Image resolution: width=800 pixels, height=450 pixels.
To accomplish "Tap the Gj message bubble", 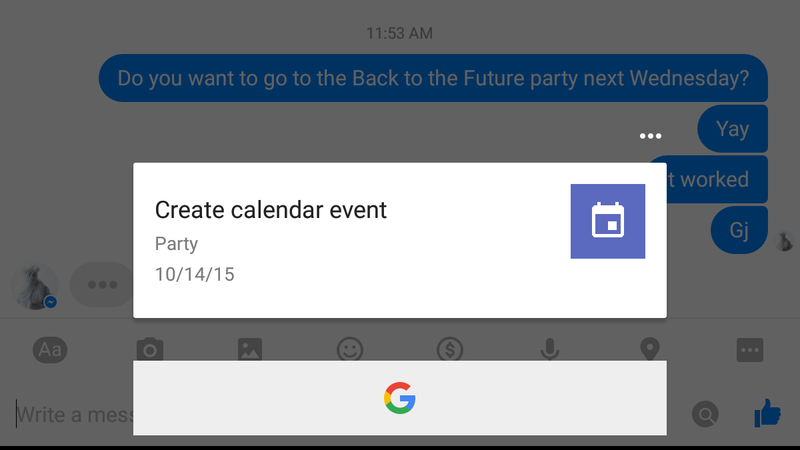I will click(739, 230).
